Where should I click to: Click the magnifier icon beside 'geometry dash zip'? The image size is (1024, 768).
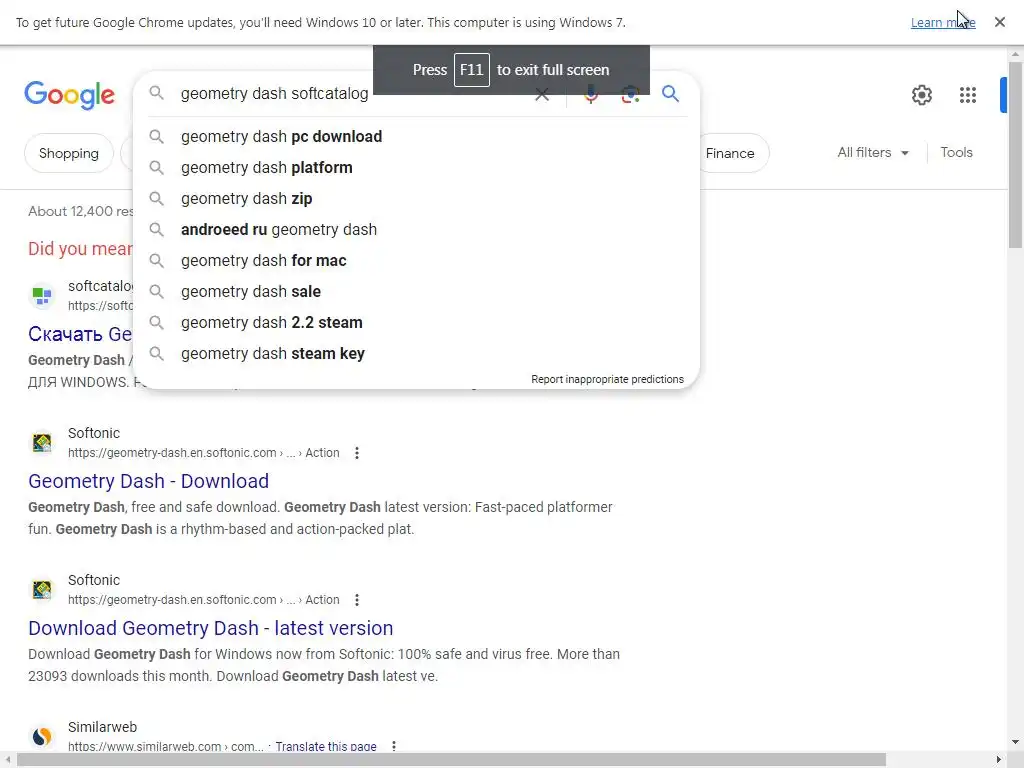click(156, 199)
